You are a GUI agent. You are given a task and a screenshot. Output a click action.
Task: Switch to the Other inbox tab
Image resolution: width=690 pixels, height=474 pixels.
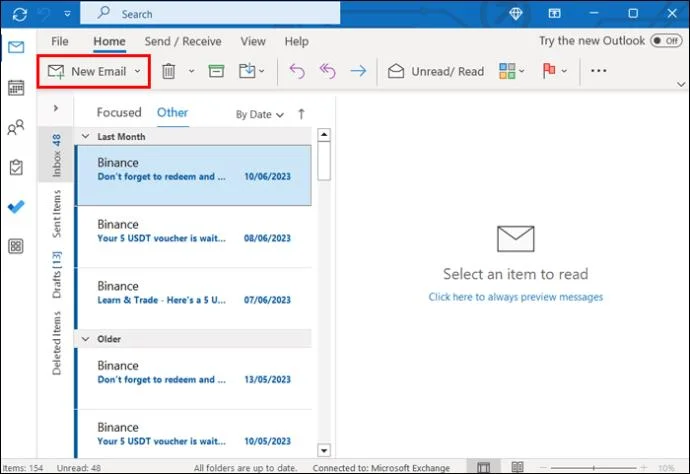172,113
